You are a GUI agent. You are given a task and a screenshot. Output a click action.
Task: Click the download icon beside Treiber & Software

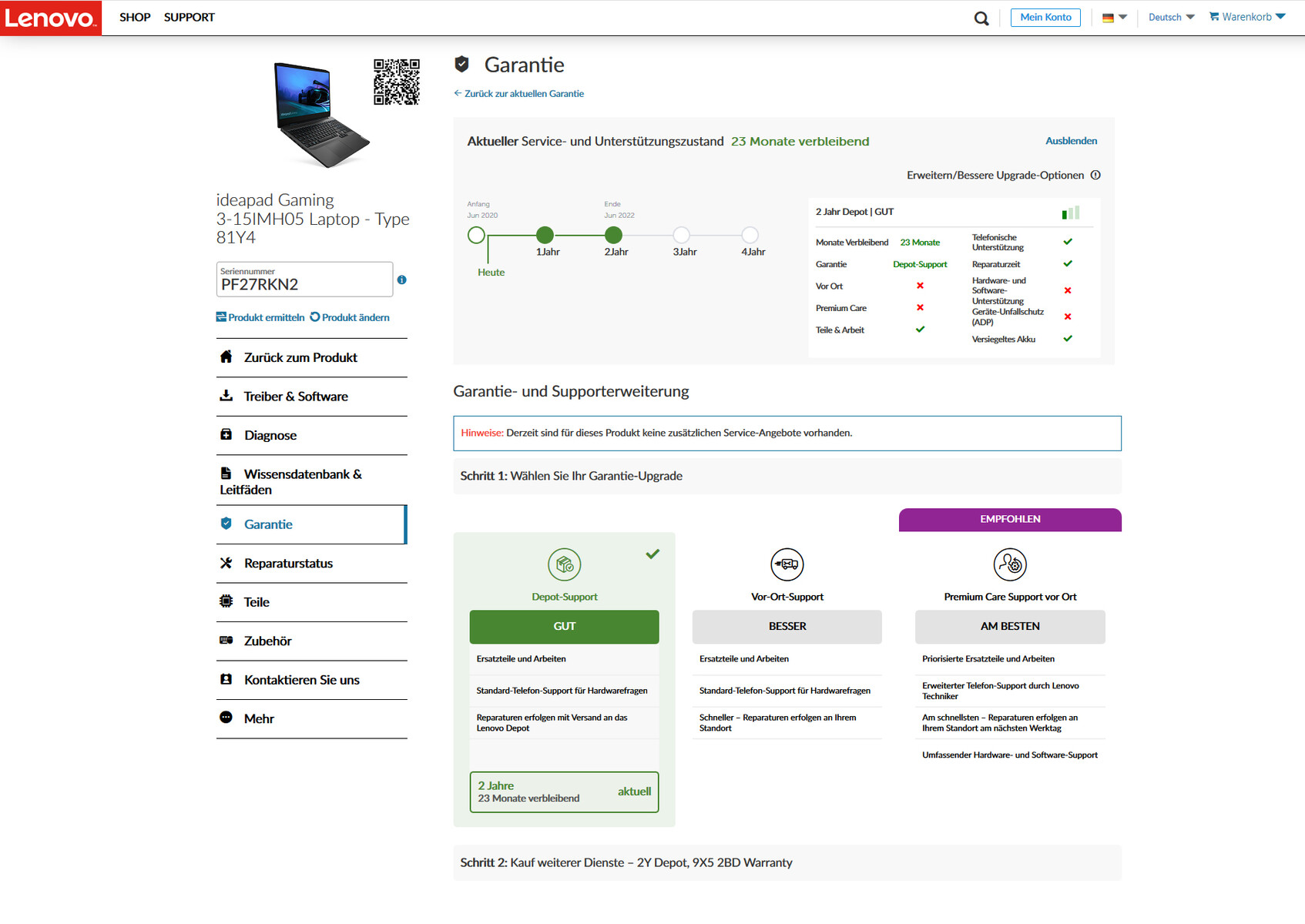click(226, 395)
